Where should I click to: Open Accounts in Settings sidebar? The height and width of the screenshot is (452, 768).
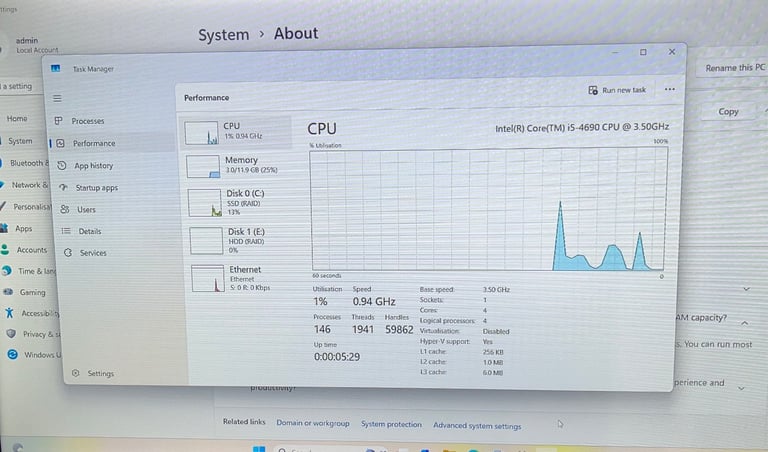pos(31,250)
